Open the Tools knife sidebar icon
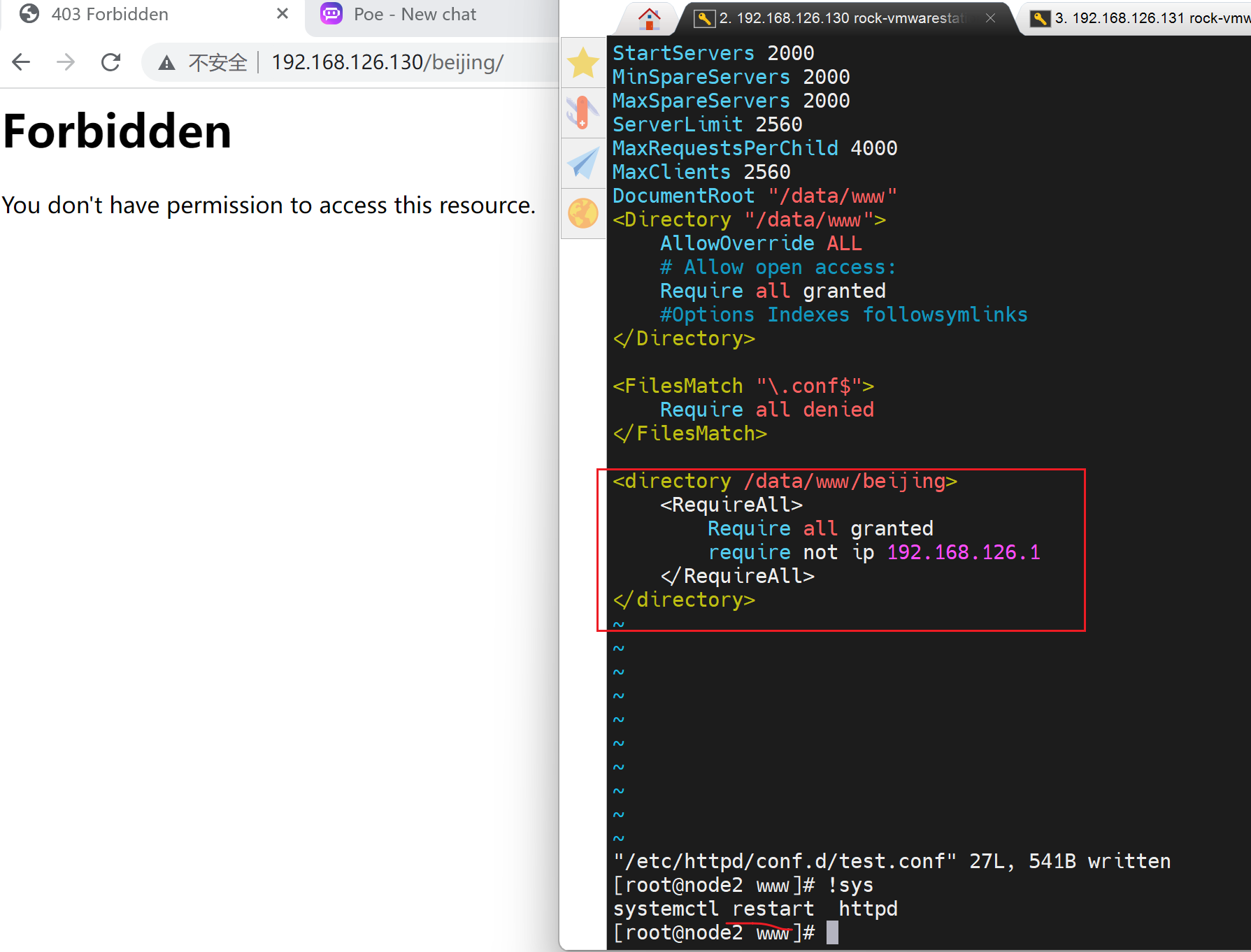The height and width of the screenshot is (952, 1251). click(582, 113)
